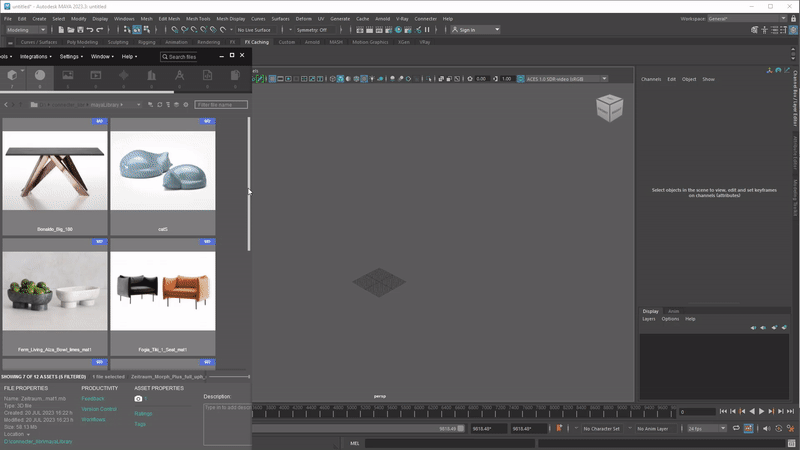
Task: Jump to the start of playback range
Action: [x=723, y=411]
